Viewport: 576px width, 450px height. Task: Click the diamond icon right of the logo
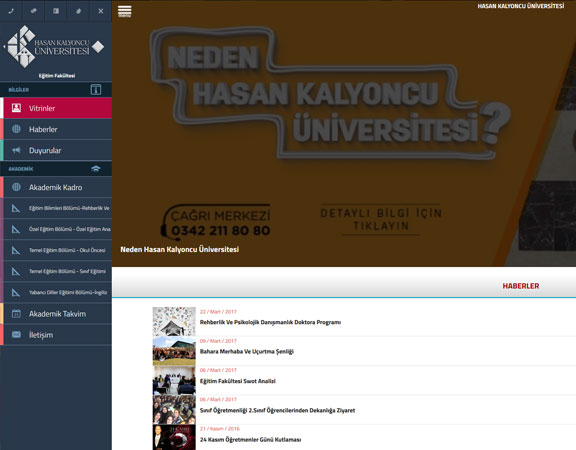98,47
